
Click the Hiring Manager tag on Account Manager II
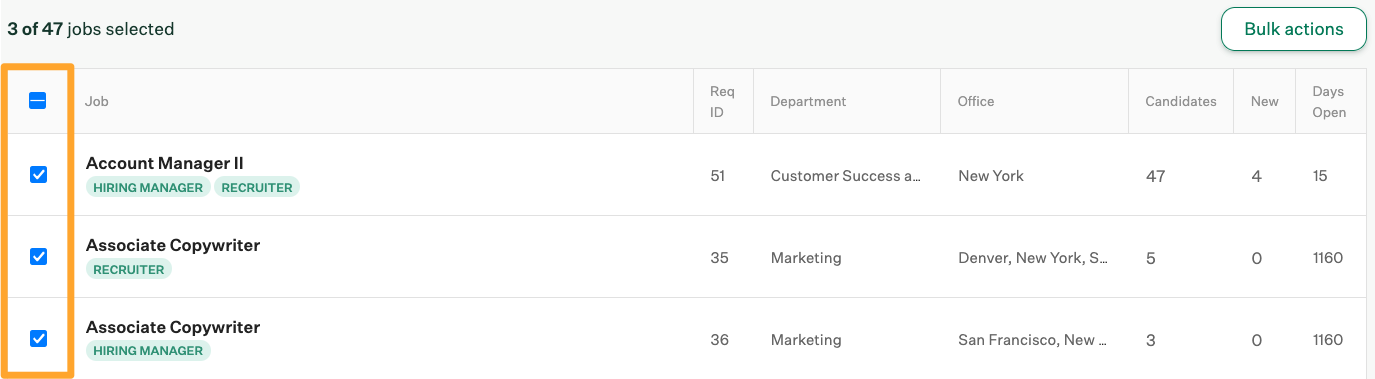148,187
